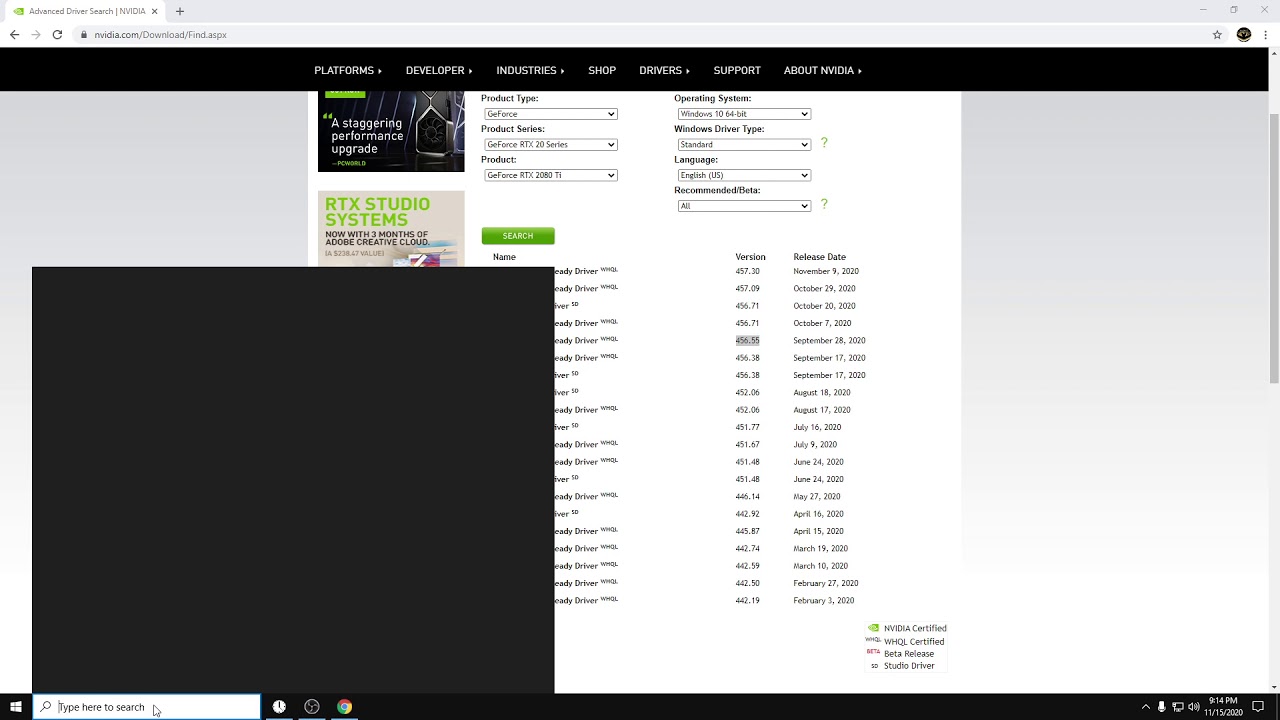
Task: Open the clock app in the taskbar
Action: 279,707
